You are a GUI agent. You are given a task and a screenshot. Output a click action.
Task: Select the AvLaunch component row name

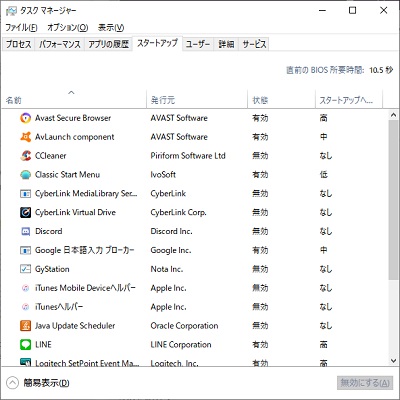[75, 137]
